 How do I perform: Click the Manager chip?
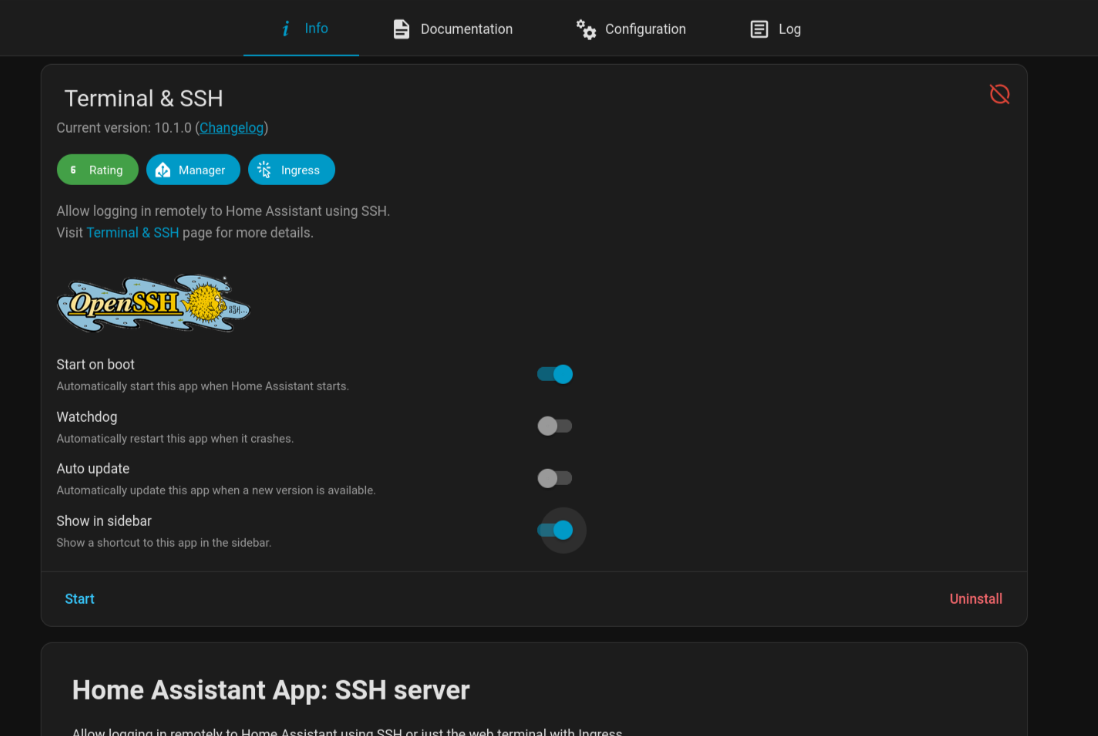(193, 169)
